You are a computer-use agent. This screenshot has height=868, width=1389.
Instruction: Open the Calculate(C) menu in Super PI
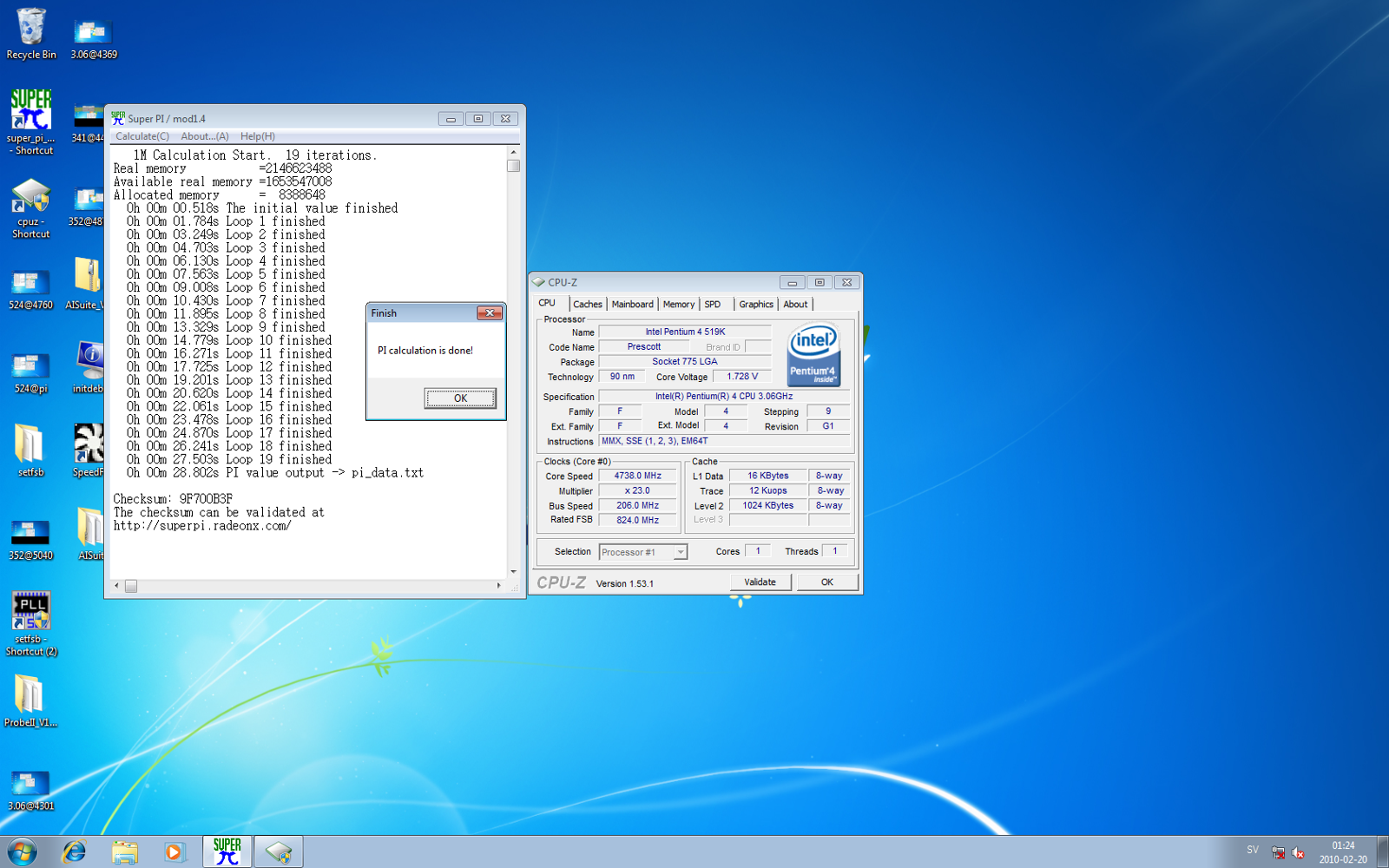point(142,136)
